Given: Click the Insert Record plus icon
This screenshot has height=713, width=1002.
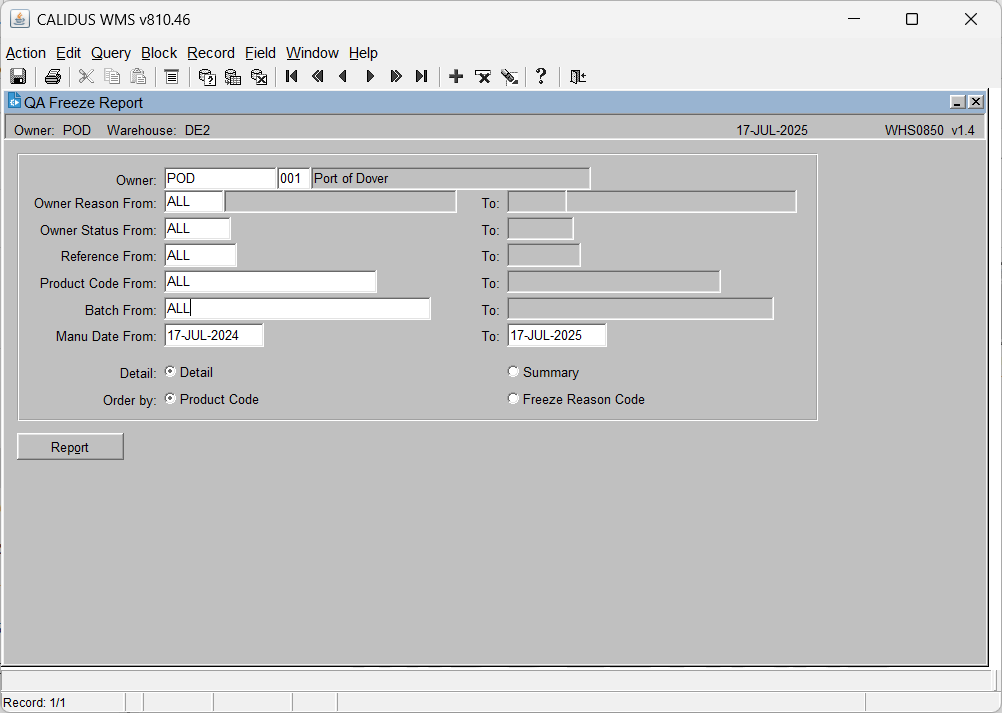Looking at the screenshot, I should point(456,77).
